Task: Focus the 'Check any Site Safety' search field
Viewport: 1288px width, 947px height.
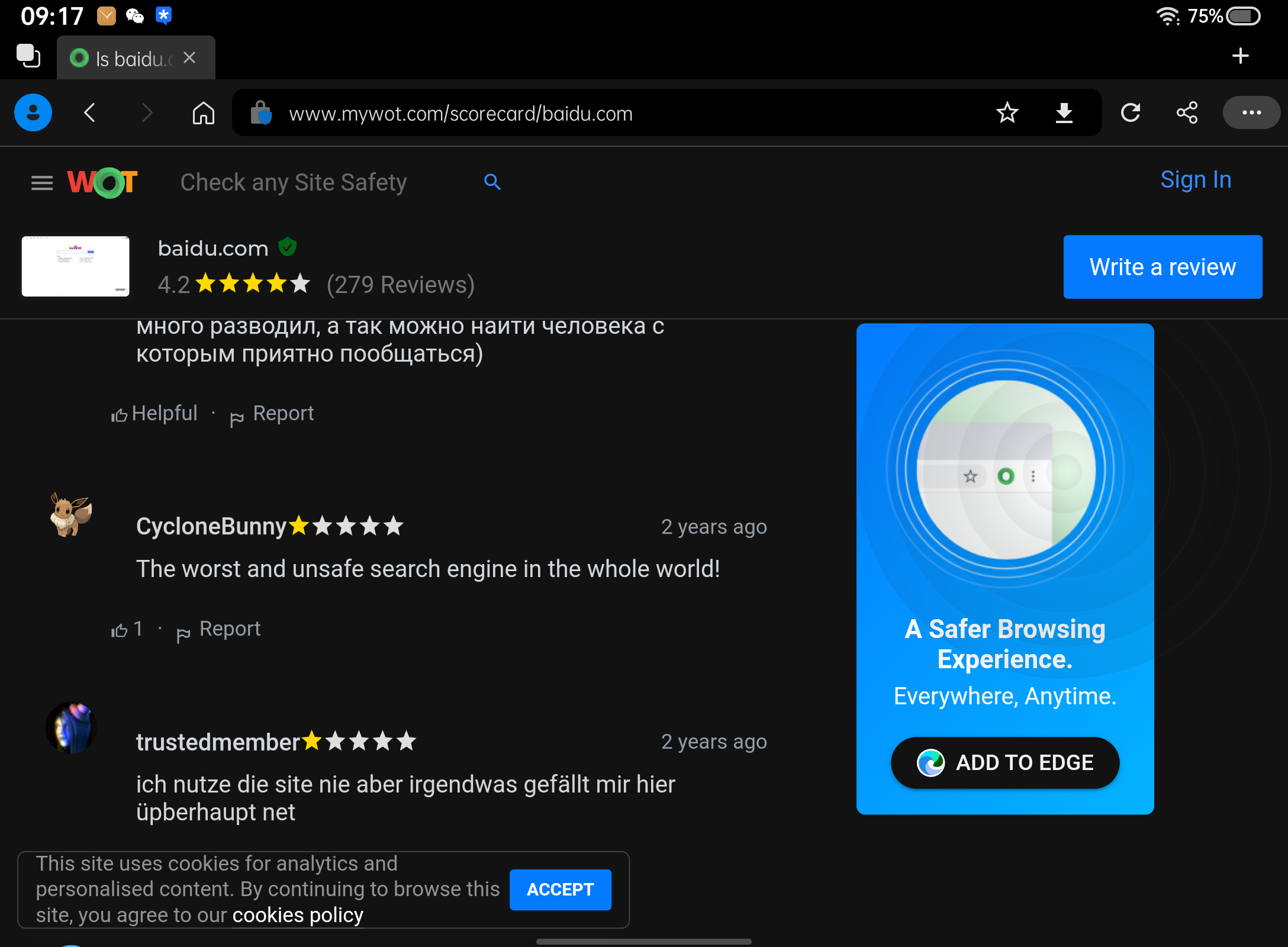Action: click(294, 182)
